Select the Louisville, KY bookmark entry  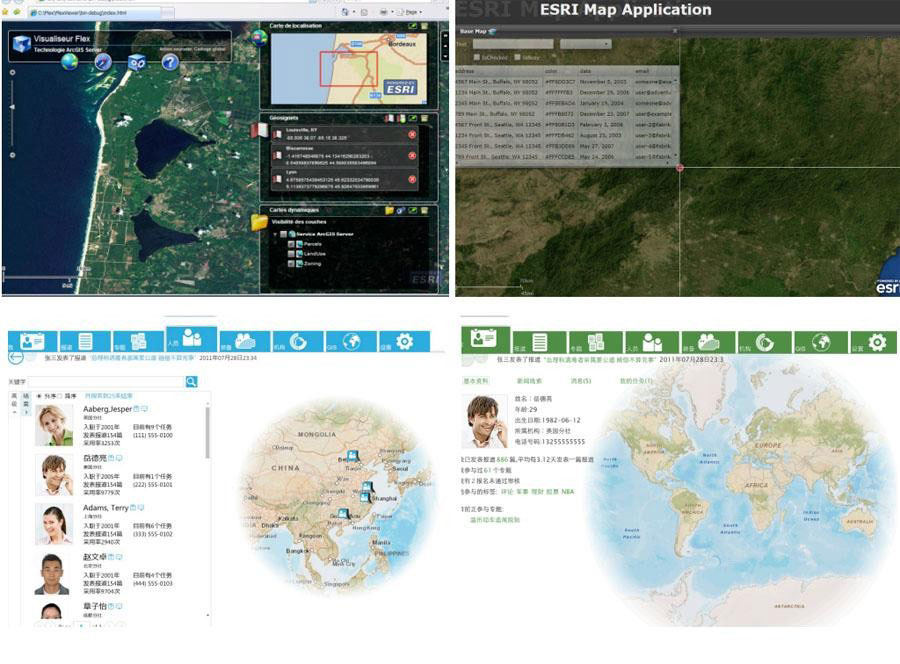[x=344, y=134]
